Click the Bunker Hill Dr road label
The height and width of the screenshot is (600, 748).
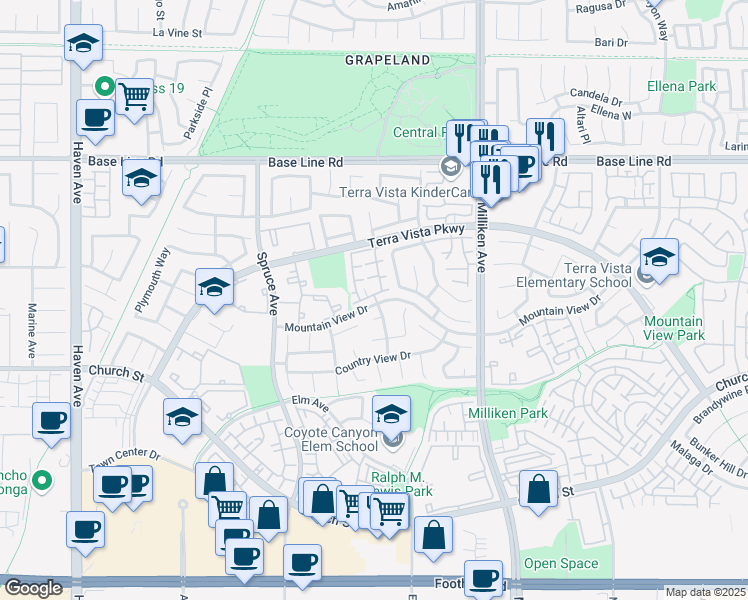coord(717,457)
